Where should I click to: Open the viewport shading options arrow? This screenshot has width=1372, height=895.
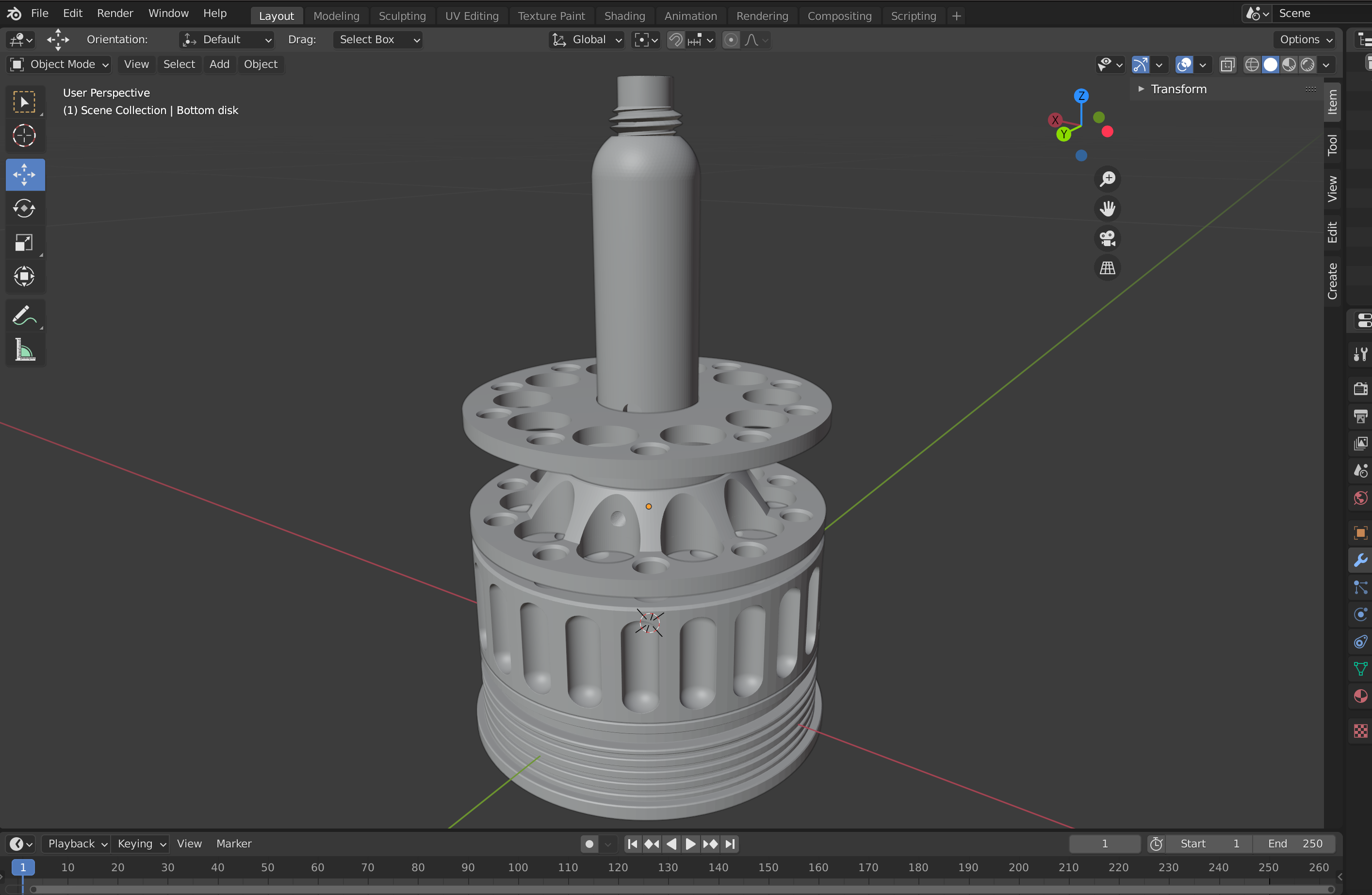point(1326,65)
